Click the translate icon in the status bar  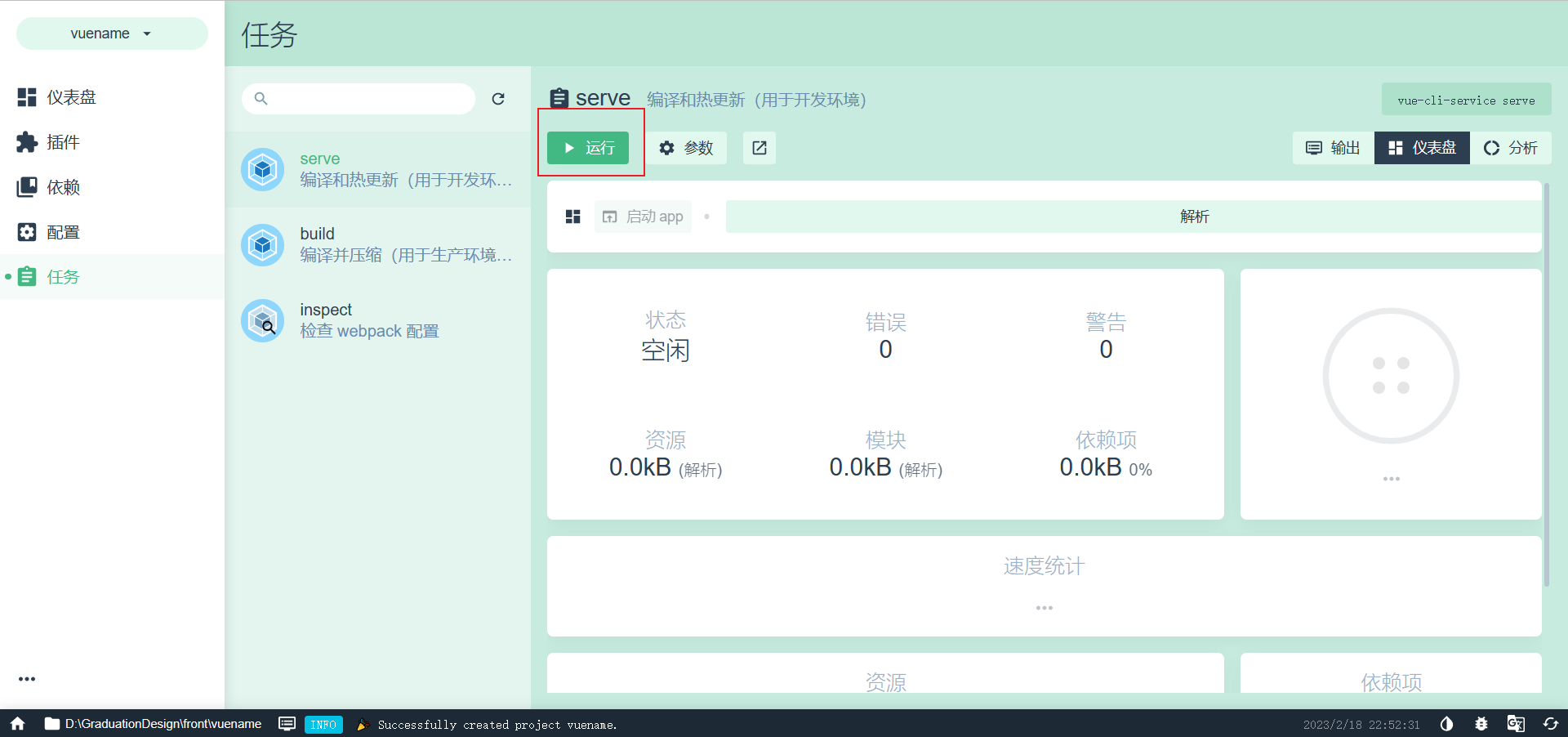tap(1517, 724)
